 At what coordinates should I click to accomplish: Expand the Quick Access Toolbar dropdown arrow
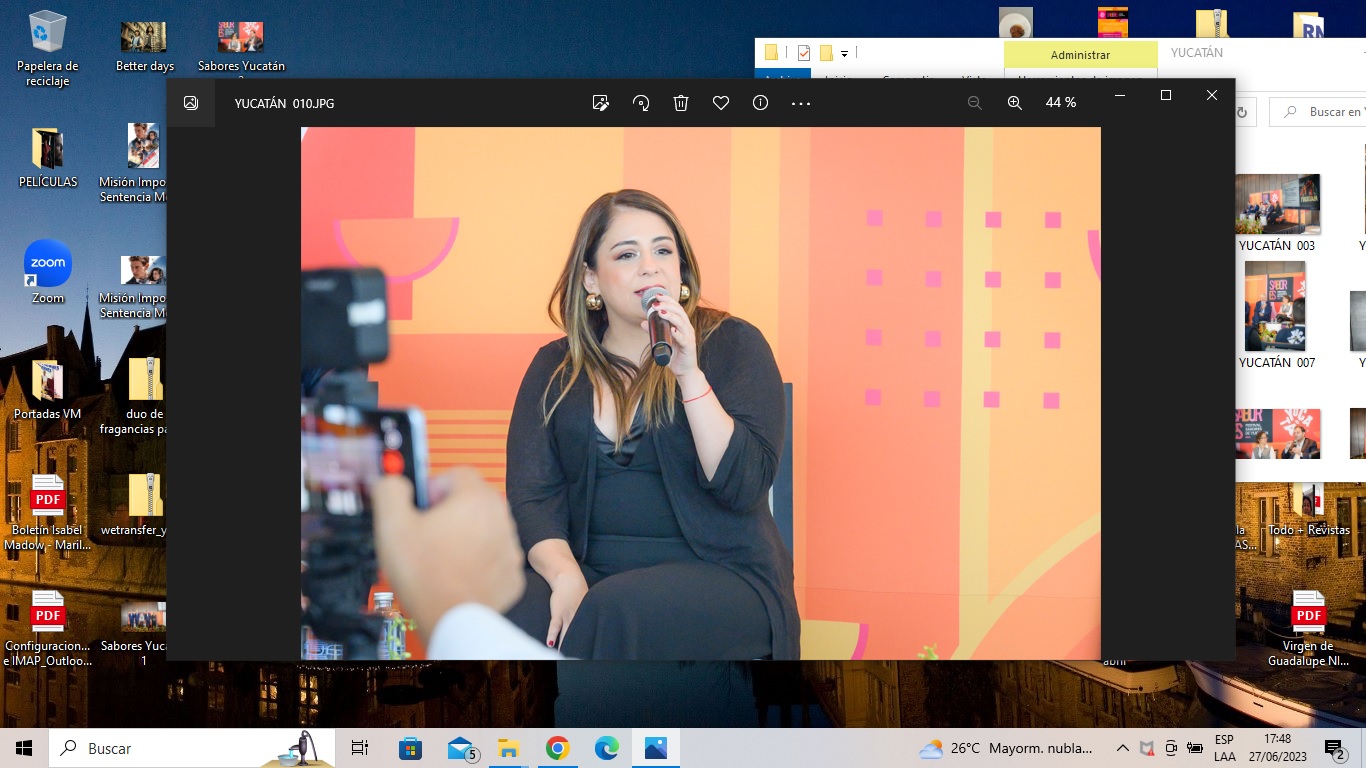point(845,54)
